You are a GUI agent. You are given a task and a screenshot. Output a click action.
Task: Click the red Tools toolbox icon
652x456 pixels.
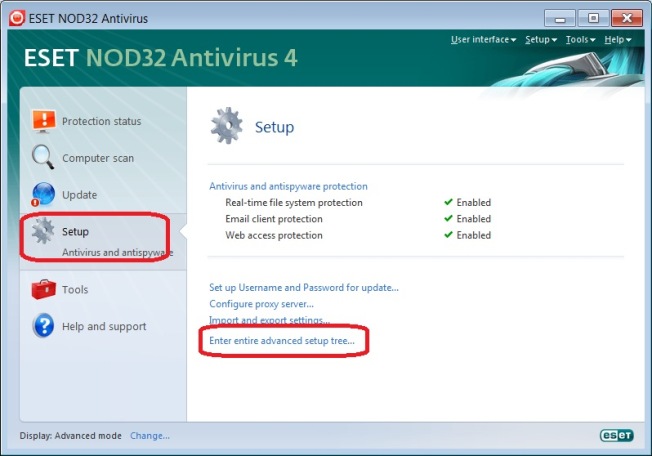[x=43, y=289]
